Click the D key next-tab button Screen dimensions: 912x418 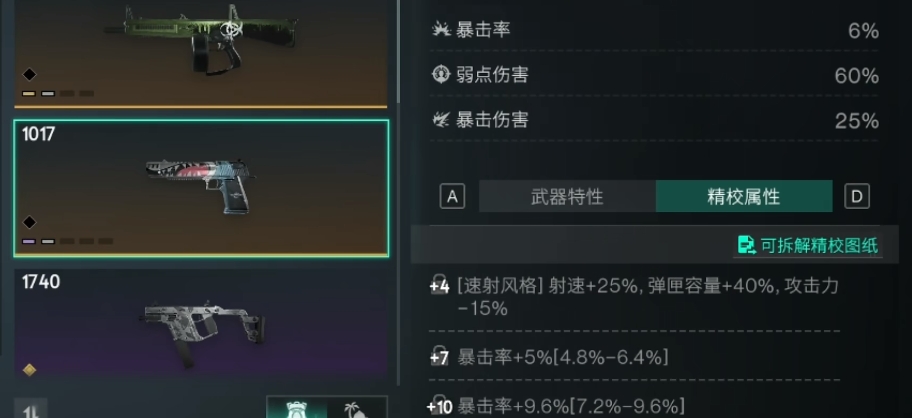(857, 197)
